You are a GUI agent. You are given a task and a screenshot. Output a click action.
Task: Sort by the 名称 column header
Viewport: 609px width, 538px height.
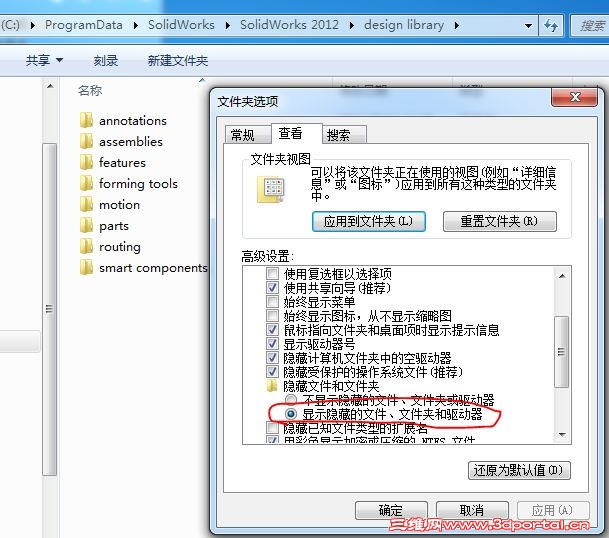pyautogui.click(x=90, y=91)
